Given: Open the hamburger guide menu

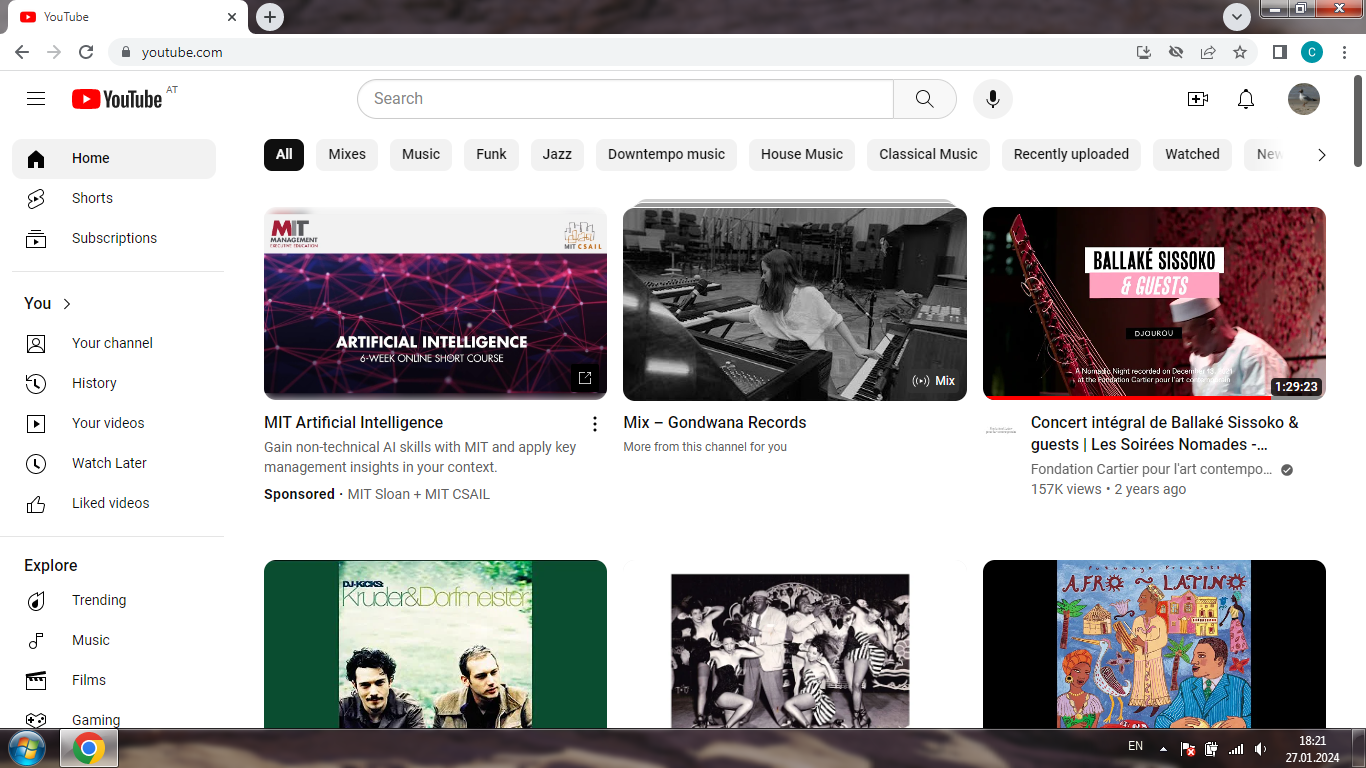Looking at the screenshot, I should tap(36, 99).
